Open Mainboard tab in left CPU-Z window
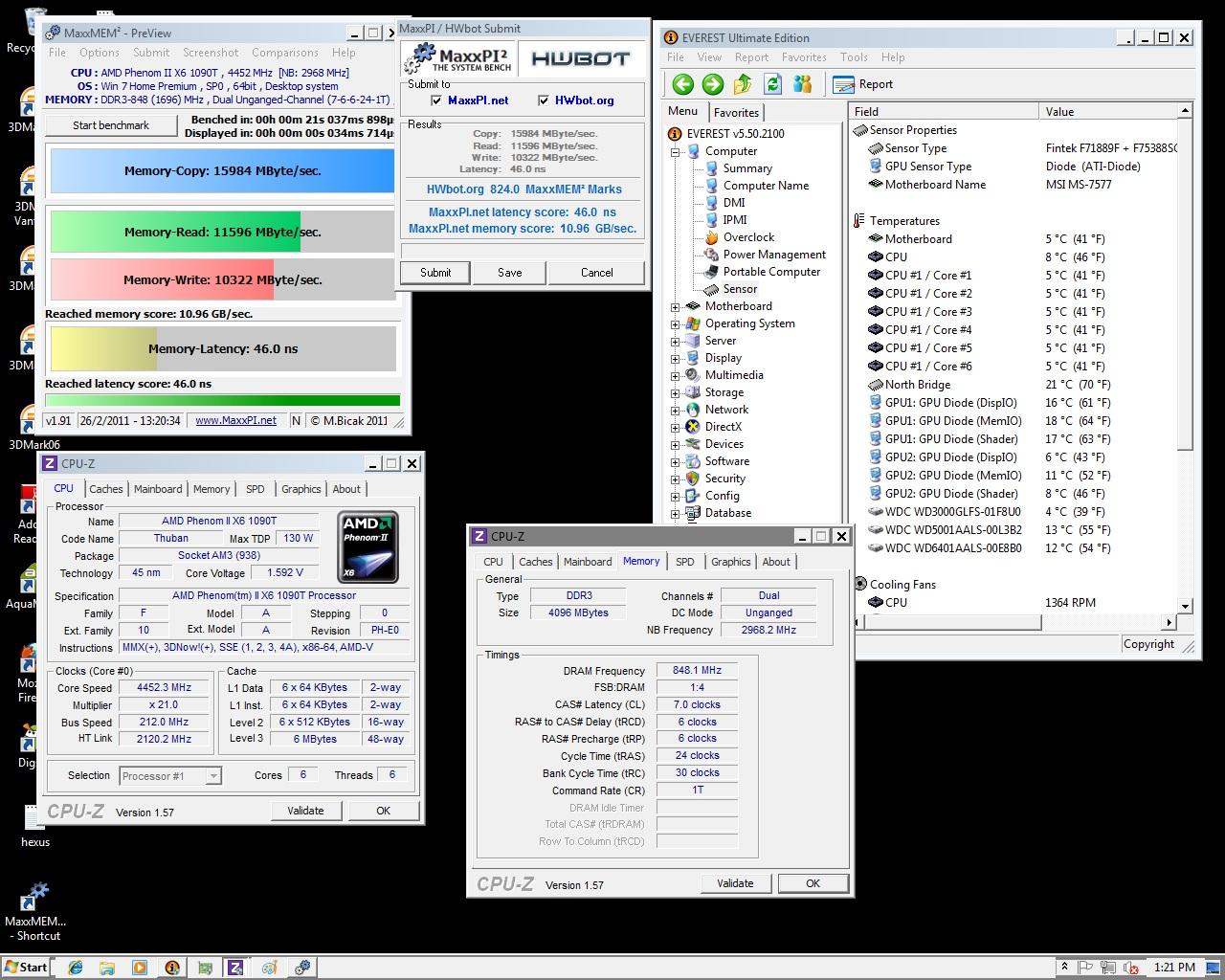Image resolution: width=1225 pixels, height=980 pixels. (158, 489)
